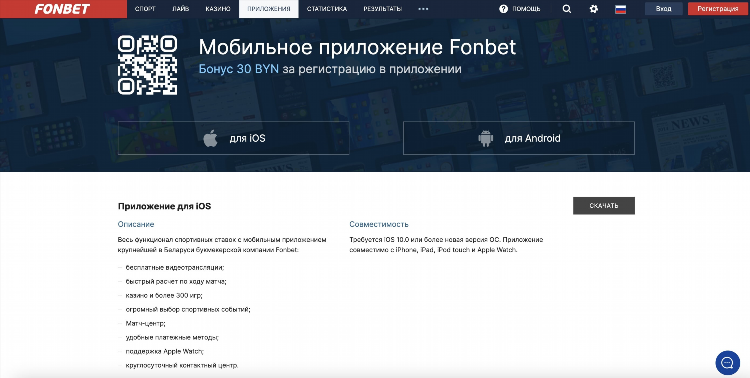
Task: Click бесплатные видеотрансляции list item
Action: tap(175, 267)
